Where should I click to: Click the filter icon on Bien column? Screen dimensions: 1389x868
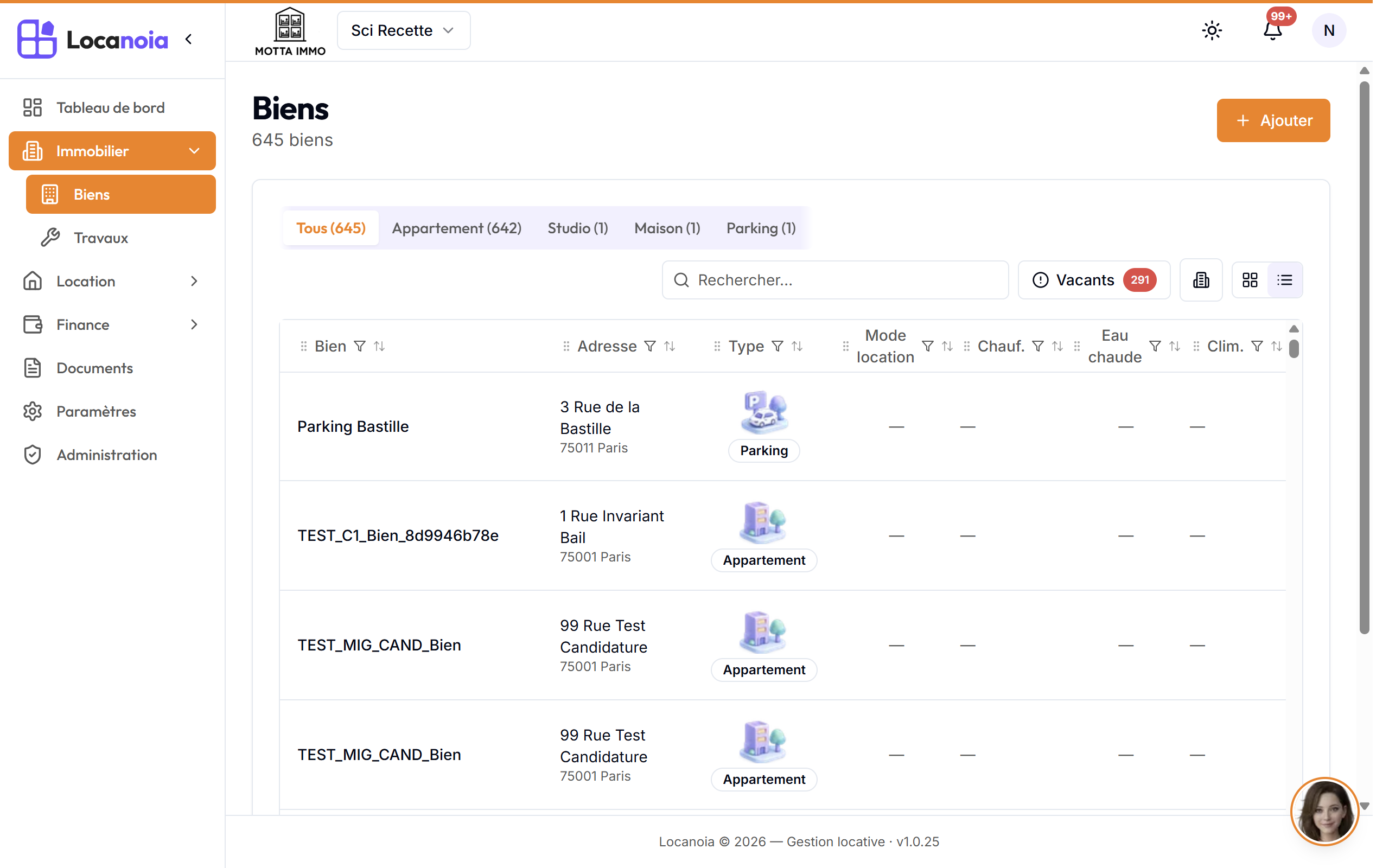click(x=360, y=346)
